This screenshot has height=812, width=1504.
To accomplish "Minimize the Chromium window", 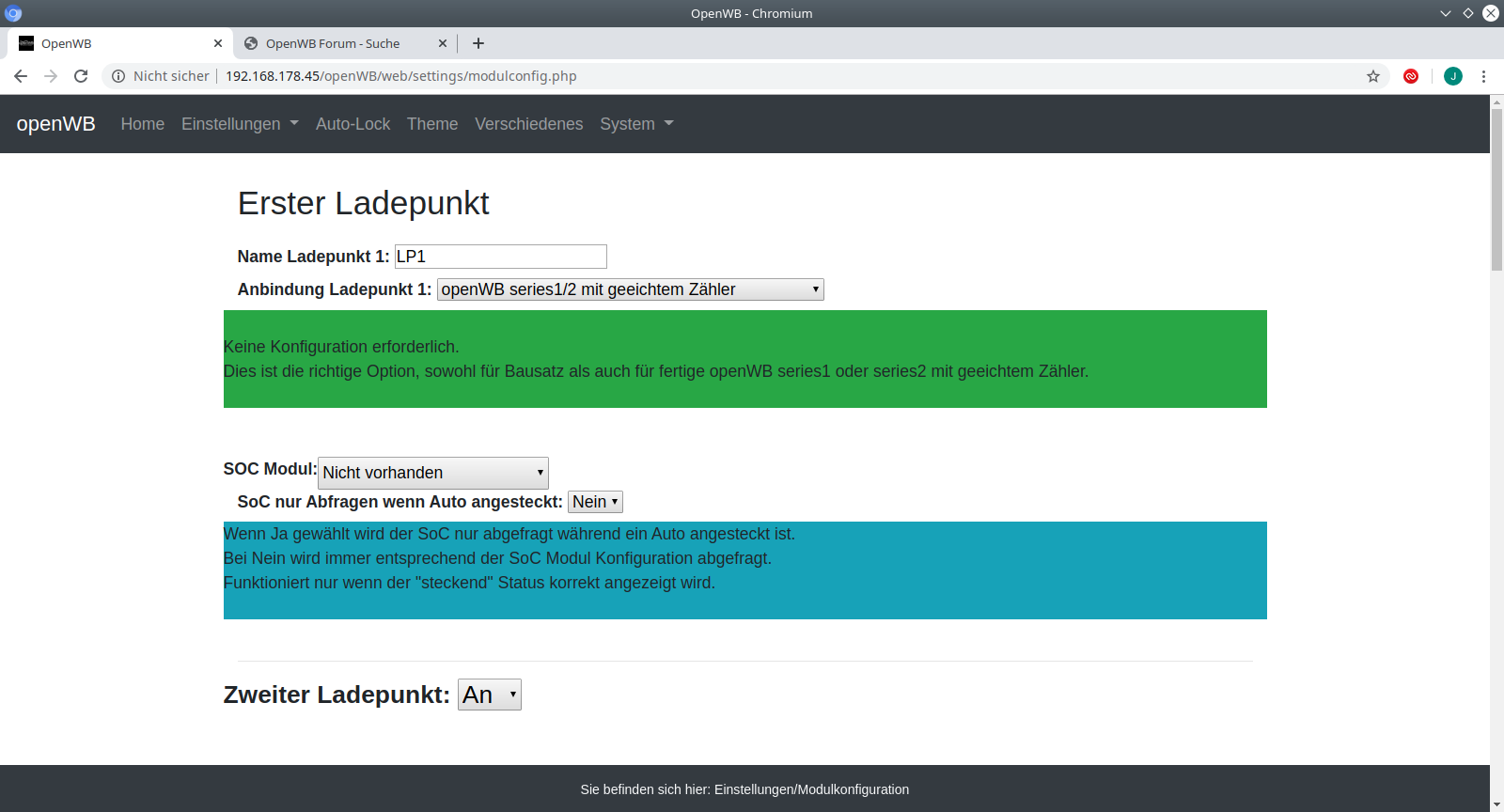I will [x=1446, y=13].
